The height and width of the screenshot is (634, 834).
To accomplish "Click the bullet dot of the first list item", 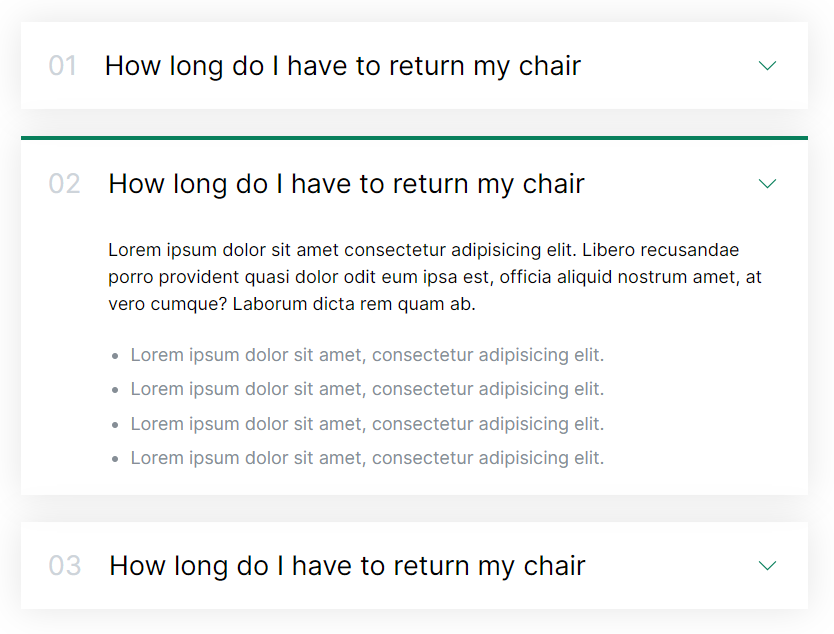I will pos(116,356).
